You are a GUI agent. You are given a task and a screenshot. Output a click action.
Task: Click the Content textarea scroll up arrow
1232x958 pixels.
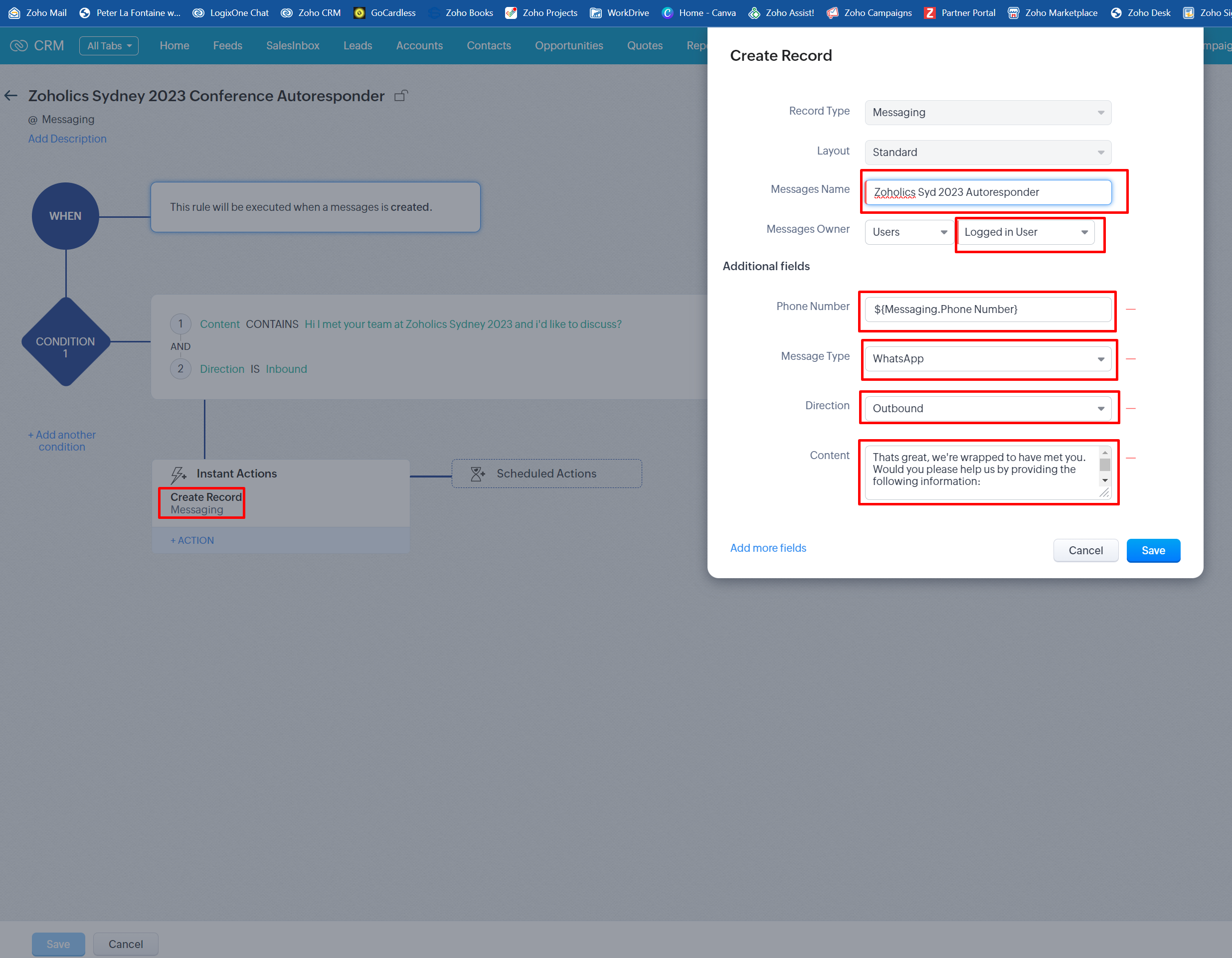[x=1104, y=452]
